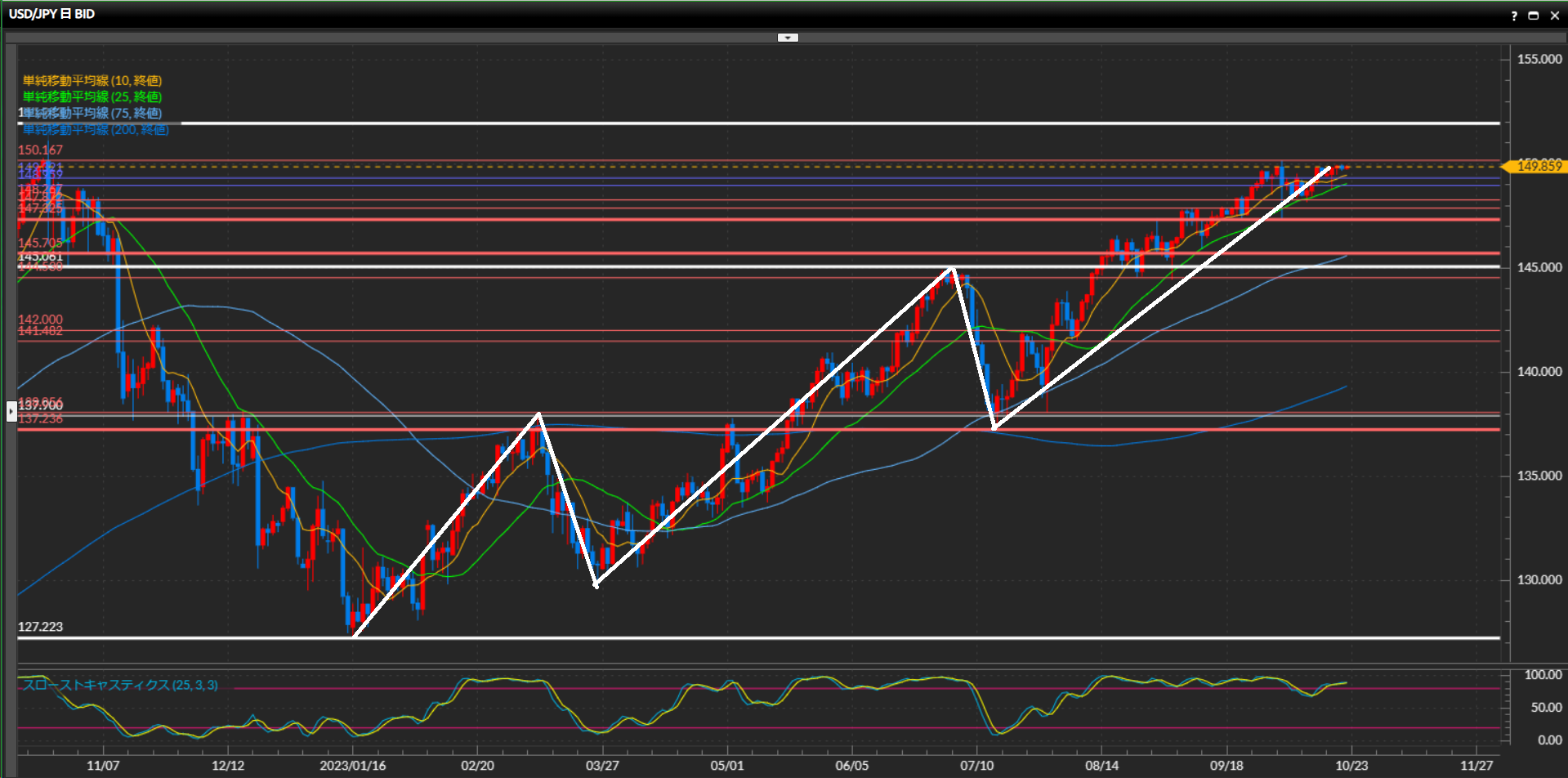Viewport: 1568px width, 778px height.
Task: Click the 150.167 resistance line label
Action: (x=40, y=150)
